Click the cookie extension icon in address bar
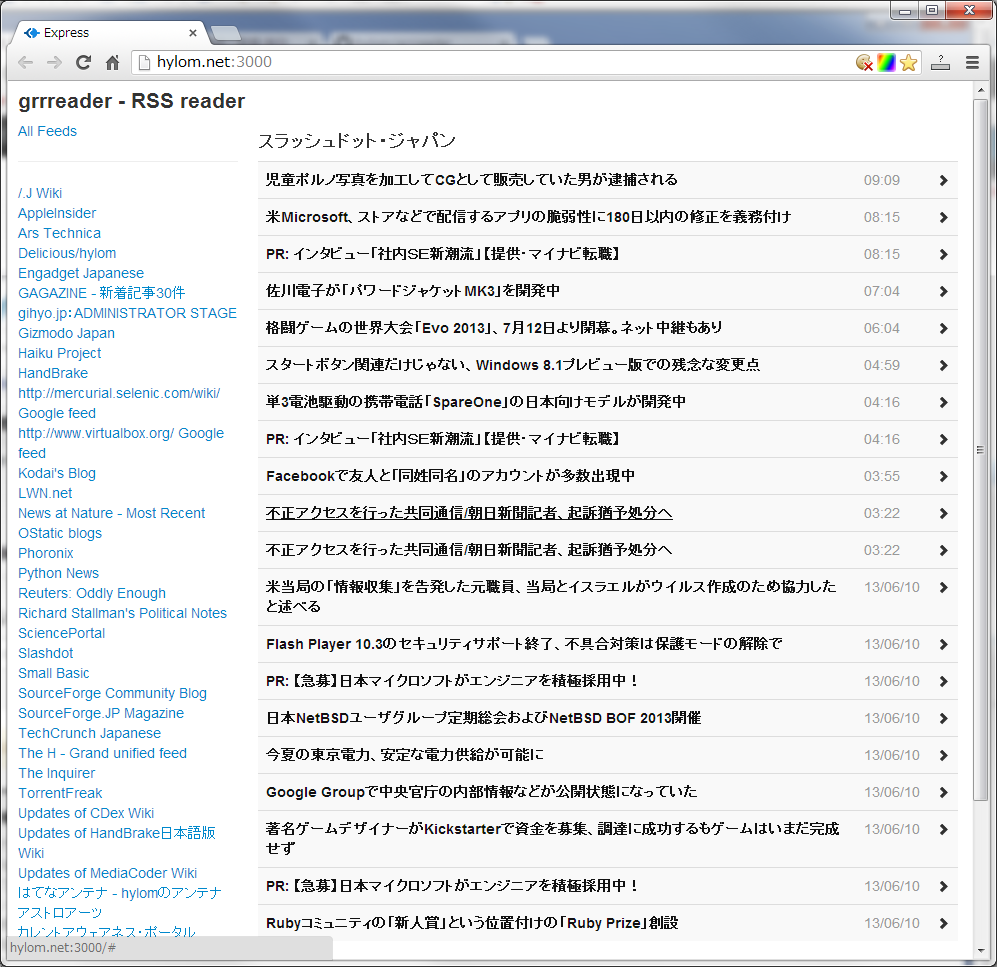997x967 pixels. click(864, 62)
